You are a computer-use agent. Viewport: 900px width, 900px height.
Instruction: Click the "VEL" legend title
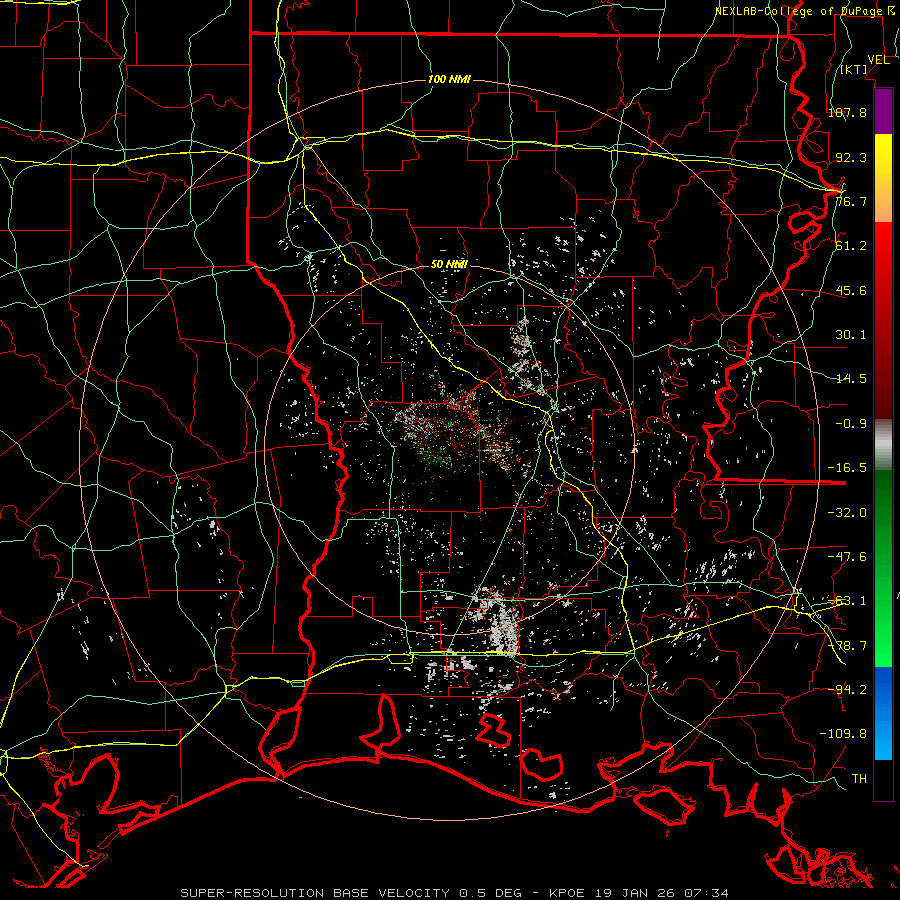879,60
